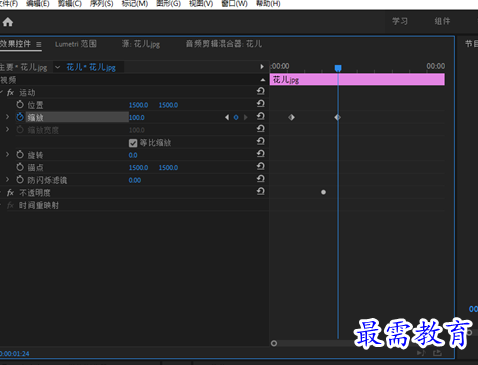Click the 防闪烁滤镜 value 0.00

pos(135,180)
